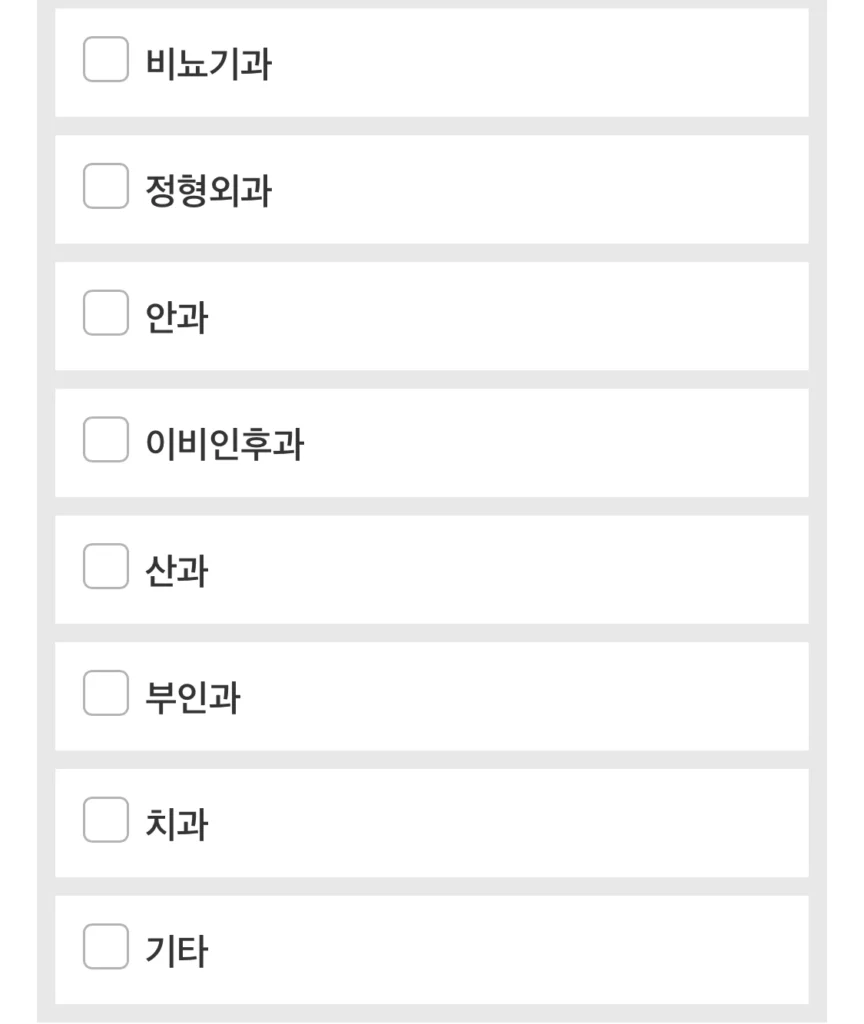The image size is (864, 1024).
Task: Select the 이비인후과 checkbox
Action: pyautogui.click(x=106, y=440)
